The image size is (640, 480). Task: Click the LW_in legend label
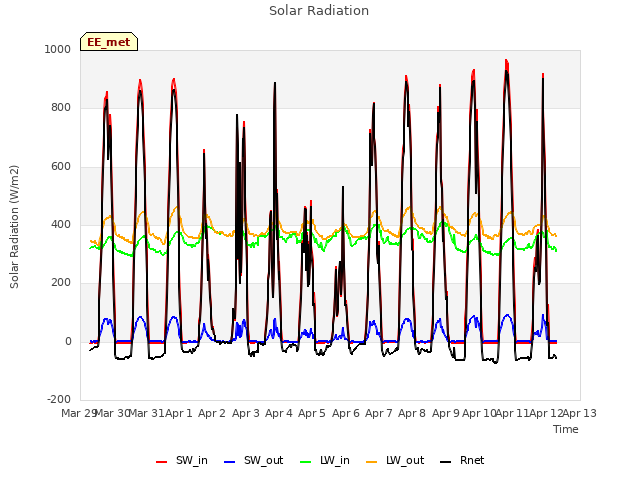click(x=335, y=460)
